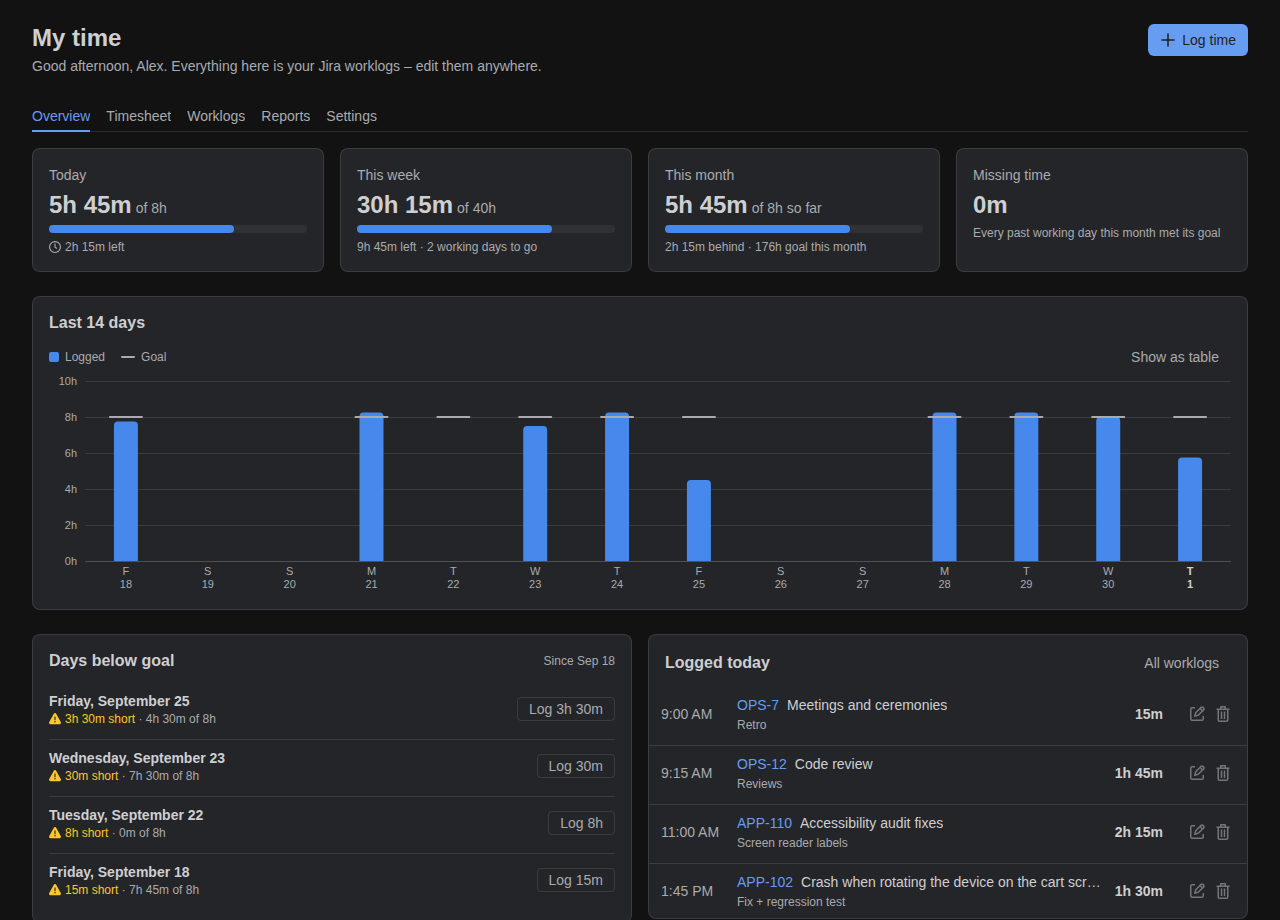
Task: Open issue link APP-102
Action: (x=765, y=882)
